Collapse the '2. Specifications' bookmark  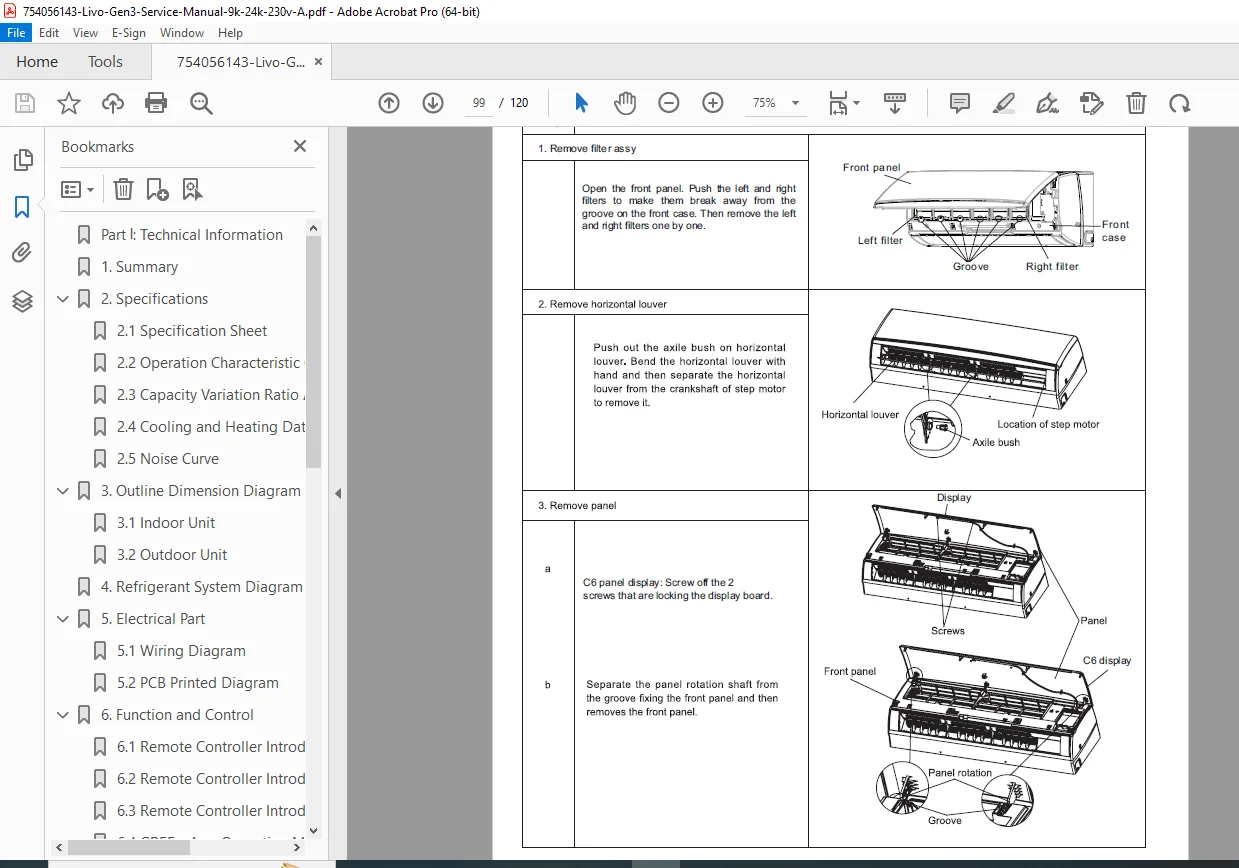point(63,299)
